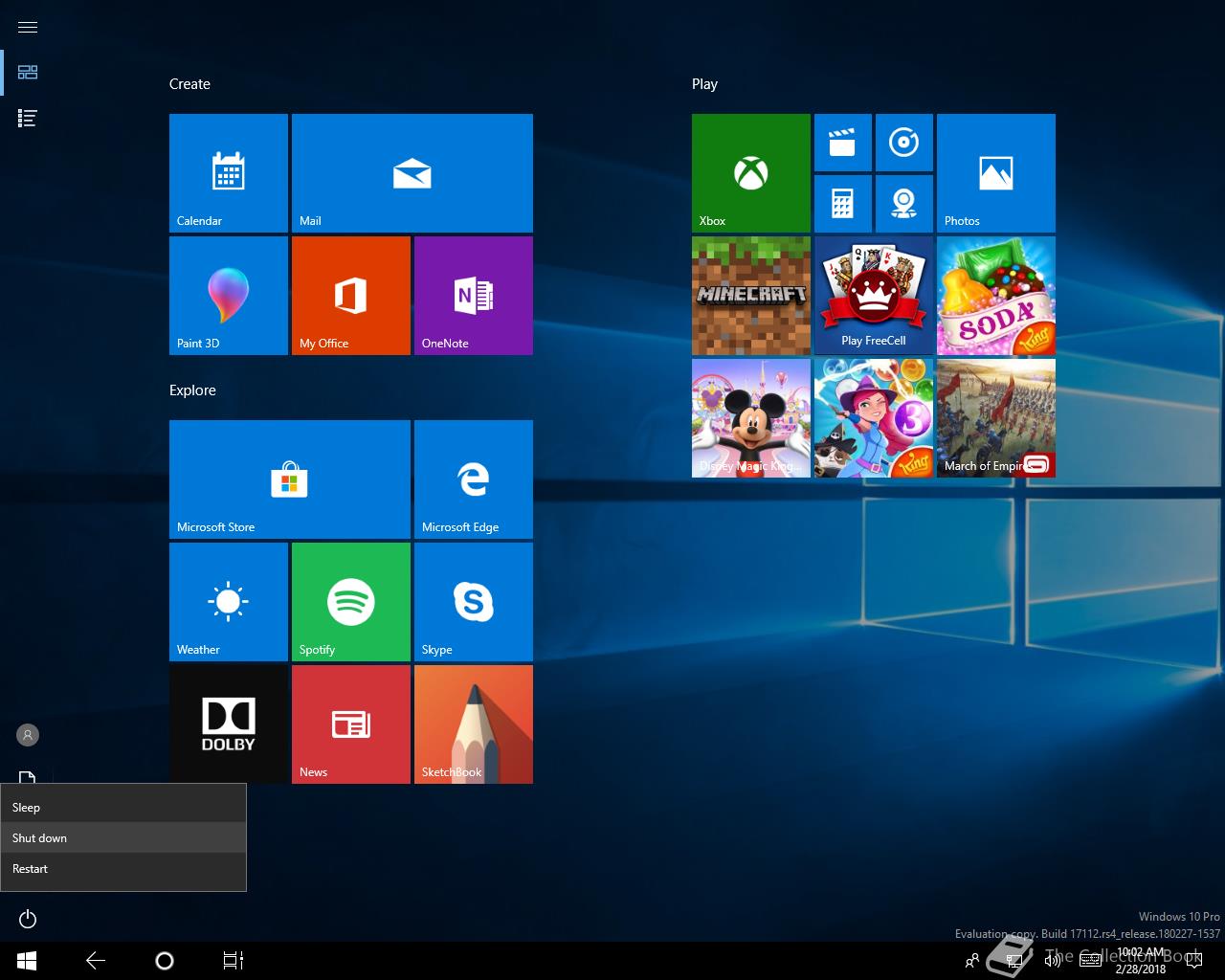1225x980 pixels.
Task: Open Disney Magic Kingdoms tile
Action: tap(751, 418)
